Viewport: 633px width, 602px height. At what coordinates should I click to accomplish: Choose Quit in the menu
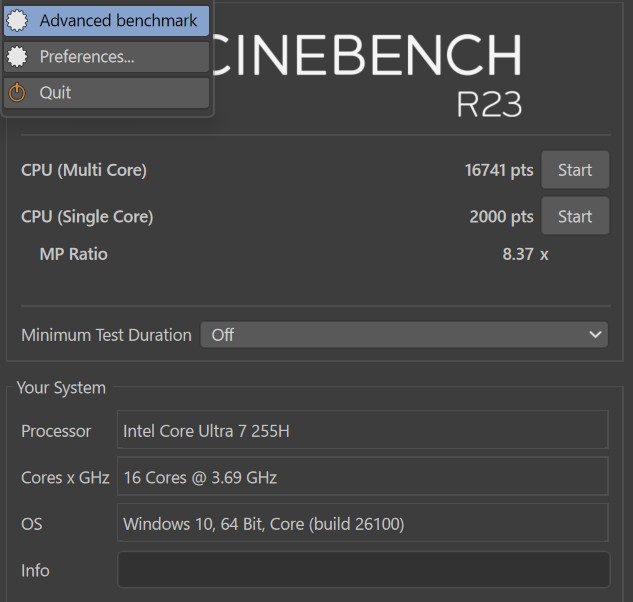pos(106,92)
